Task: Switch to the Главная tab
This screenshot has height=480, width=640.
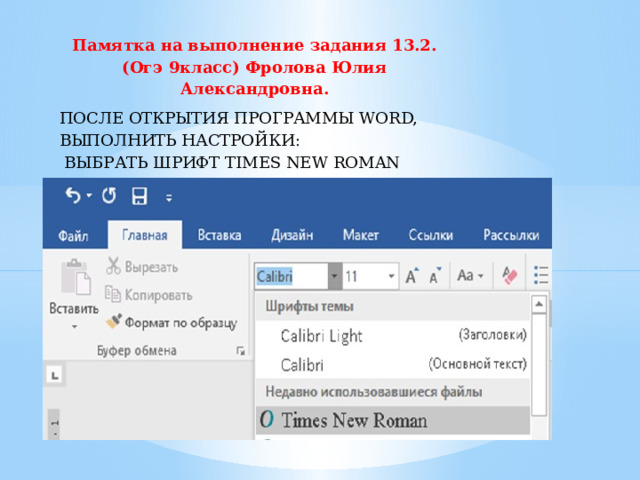Action: coord(145,235)
